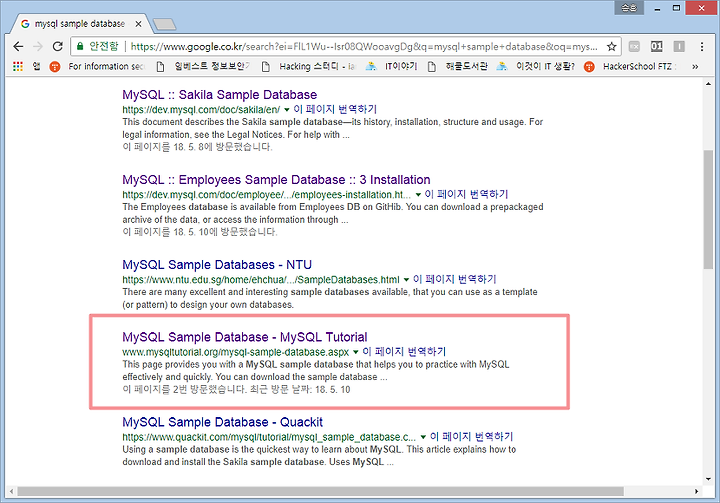720x503 pixels.
Task: Open 'MySQL :: Sakila Sample Database' result
Action: coord(219,95)
